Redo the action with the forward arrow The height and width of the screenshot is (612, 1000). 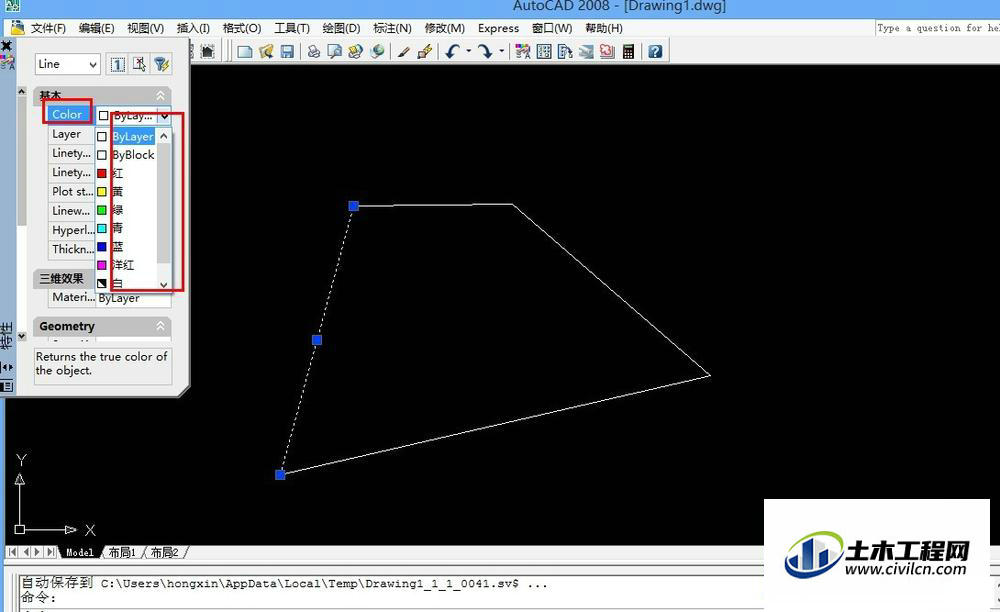tap(485, 52)
